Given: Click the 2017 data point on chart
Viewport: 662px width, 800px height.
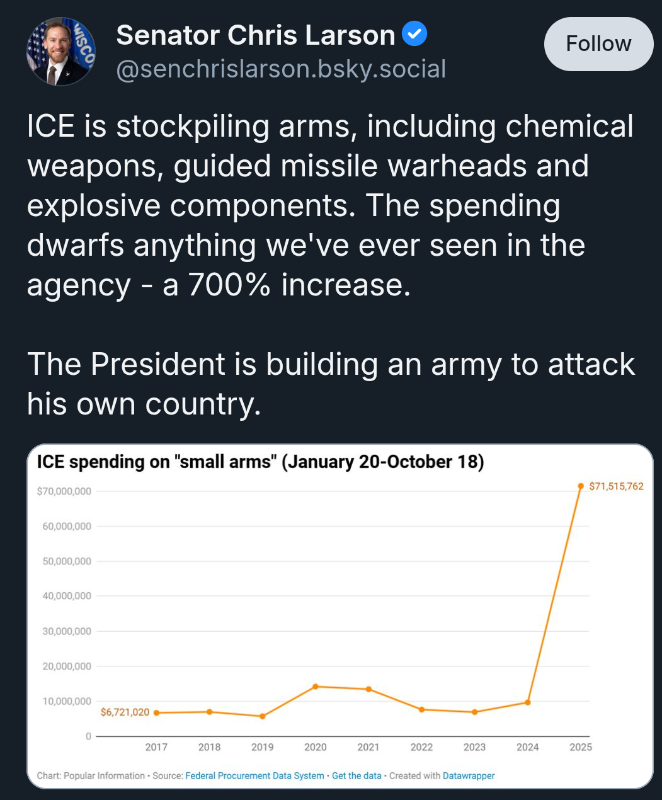Looking at the screenshot, I should click(156, 713).
